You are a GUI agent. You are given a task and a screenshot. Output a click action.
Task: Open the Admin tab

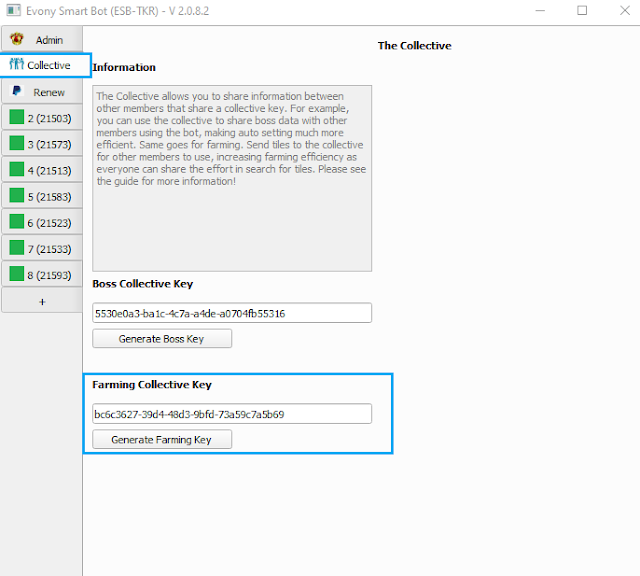(x=42, y=39)
